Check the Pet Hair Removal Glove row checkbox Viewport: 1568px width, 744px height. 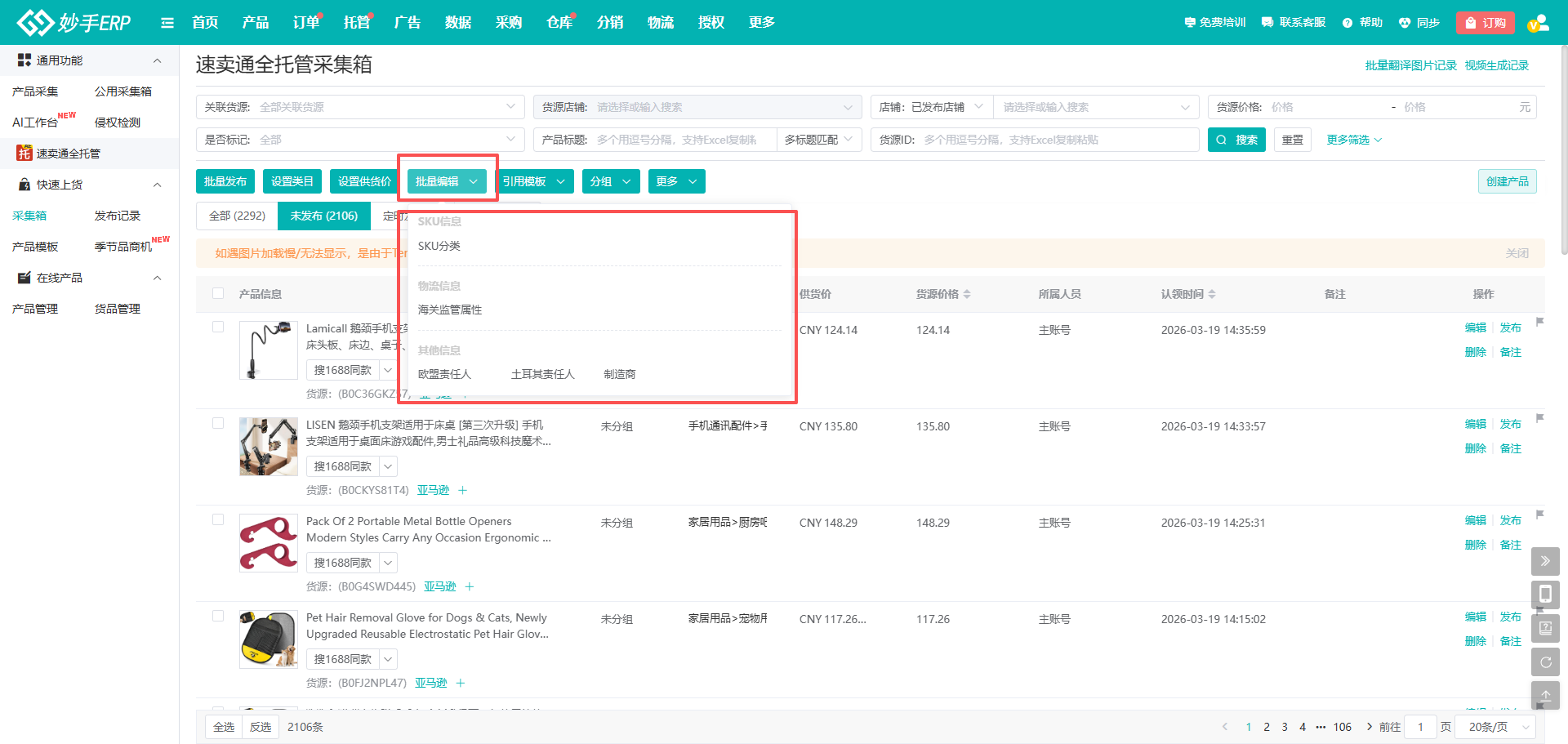pyautogui.click(x=218, y=616)
